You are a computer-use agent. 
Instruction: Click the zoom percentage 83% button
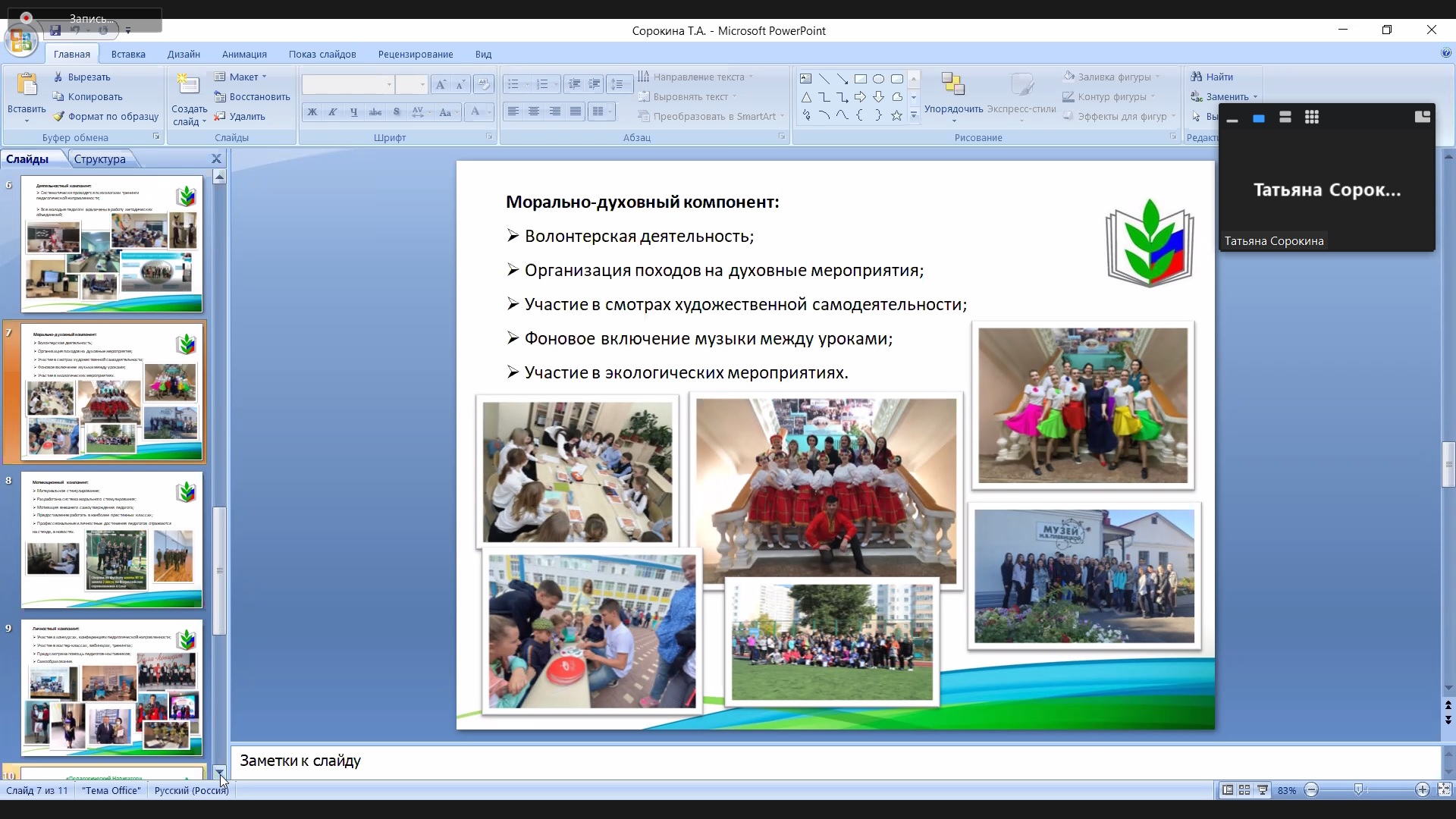pyautogui.click(x=1287, y=790)
